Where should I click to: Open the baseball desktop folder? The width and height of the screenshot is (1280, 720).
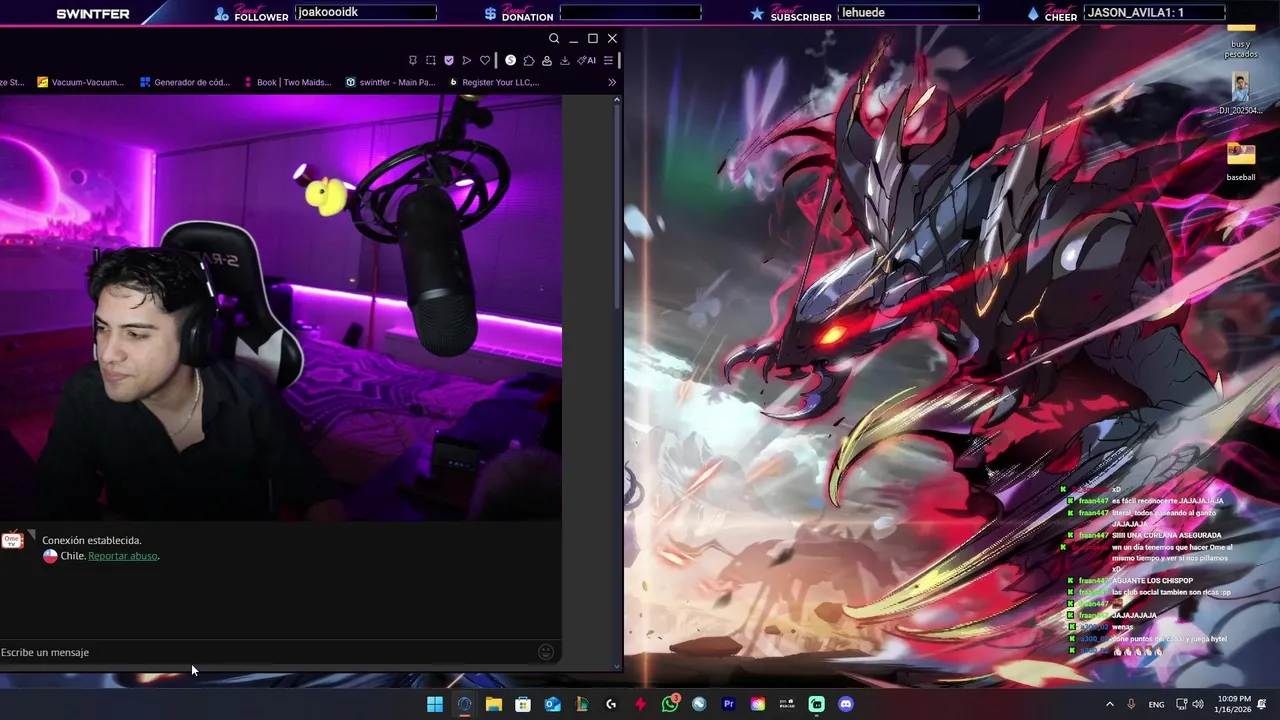[x=1241, y=162]
